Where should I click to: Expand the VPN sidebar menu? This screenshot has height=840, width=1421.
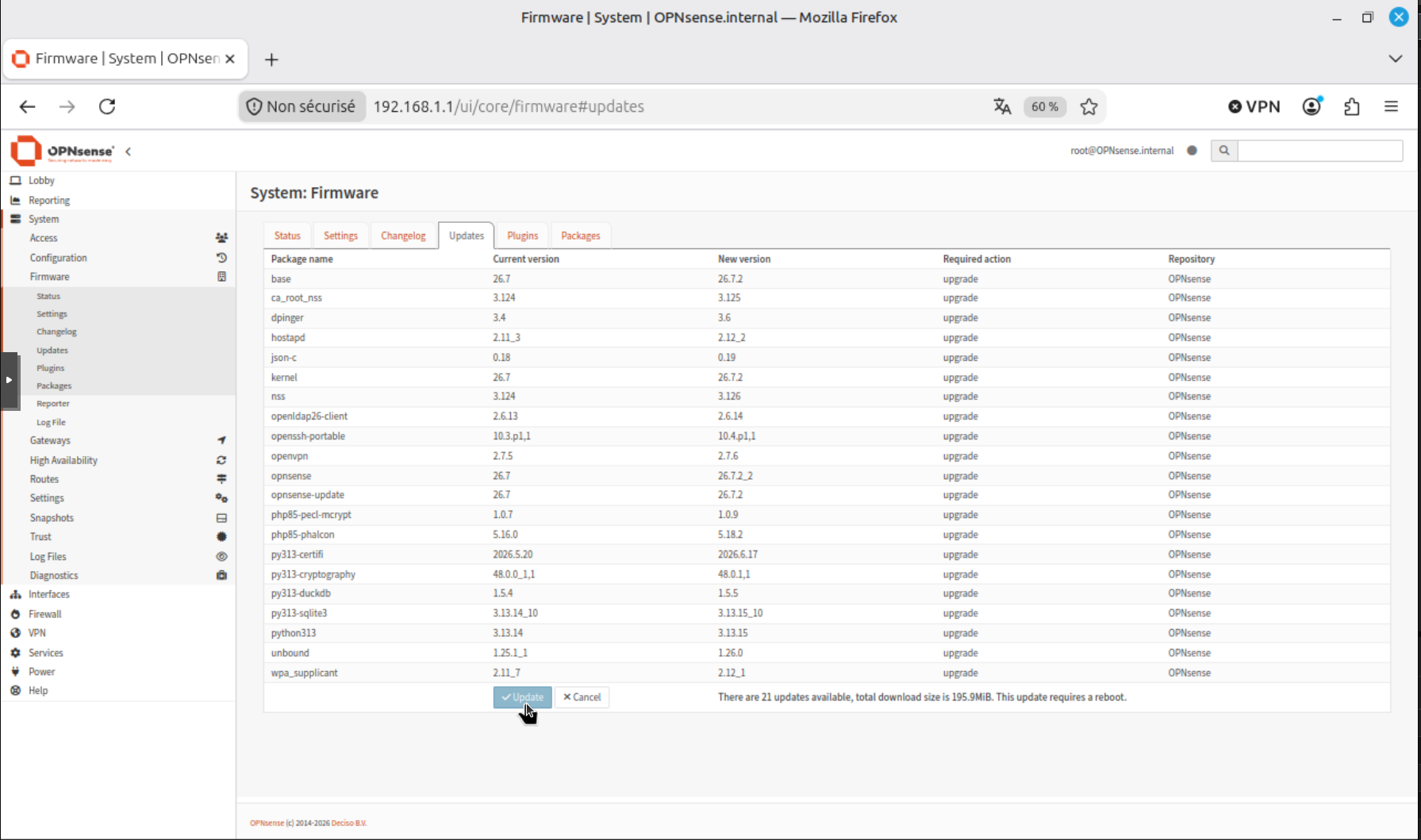37,634
